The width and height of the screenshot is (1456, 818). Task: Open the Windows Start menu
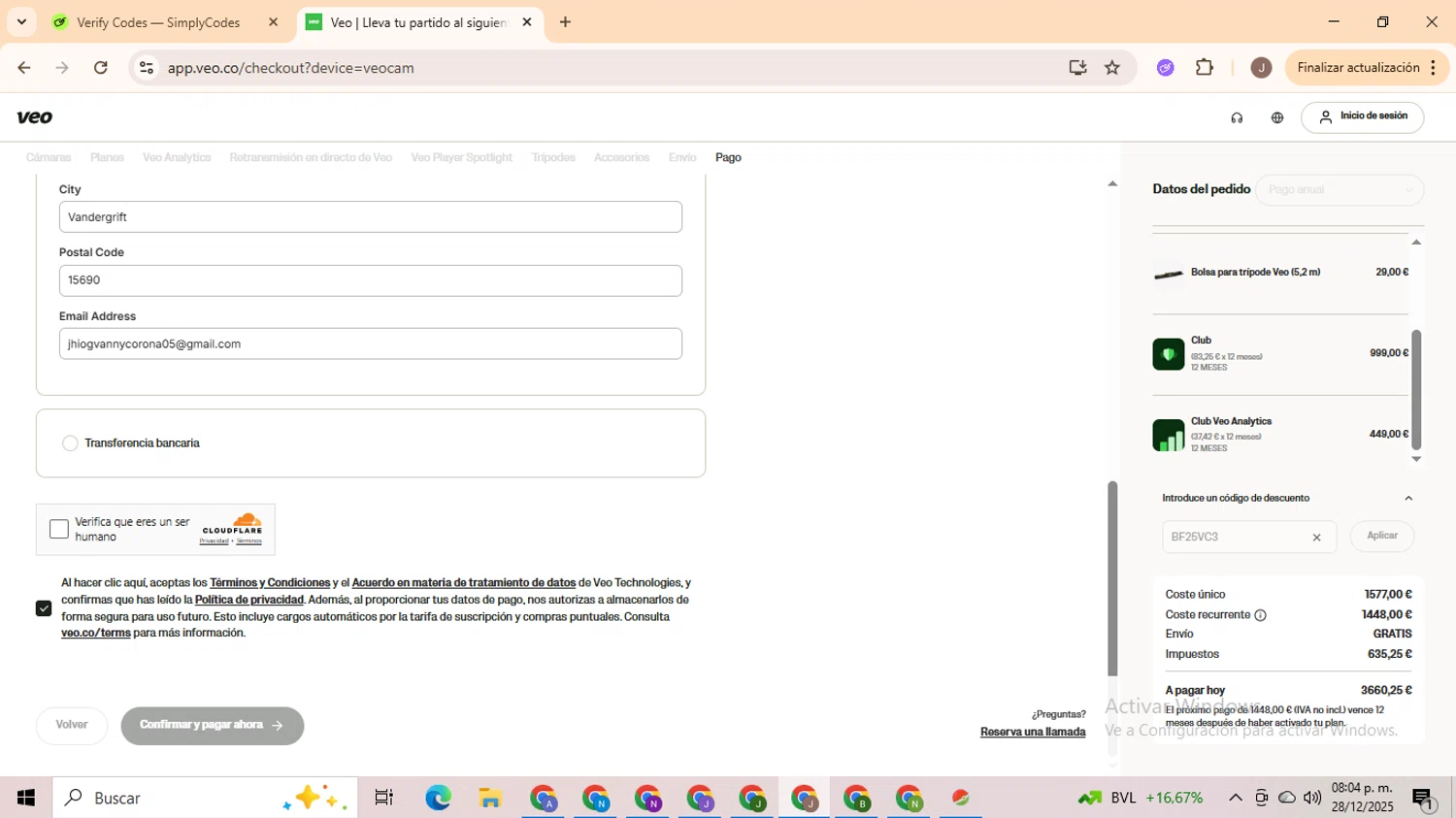(x=26, y=798)
